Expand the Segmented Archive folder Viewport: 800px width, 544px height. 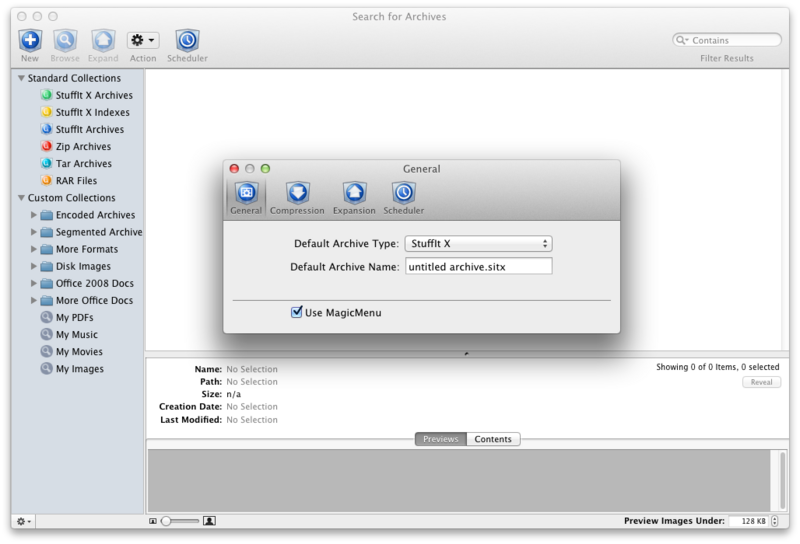coord(34,232)
